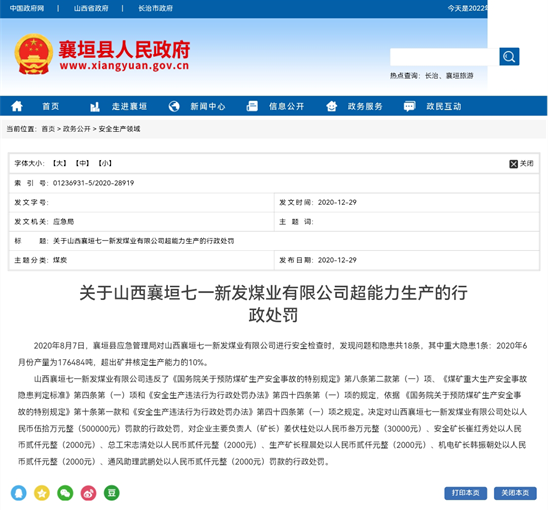The width and height of the screenshot is (558, 510).
Task: Click the document icon beside 信息公开
Action: [252, 106]
